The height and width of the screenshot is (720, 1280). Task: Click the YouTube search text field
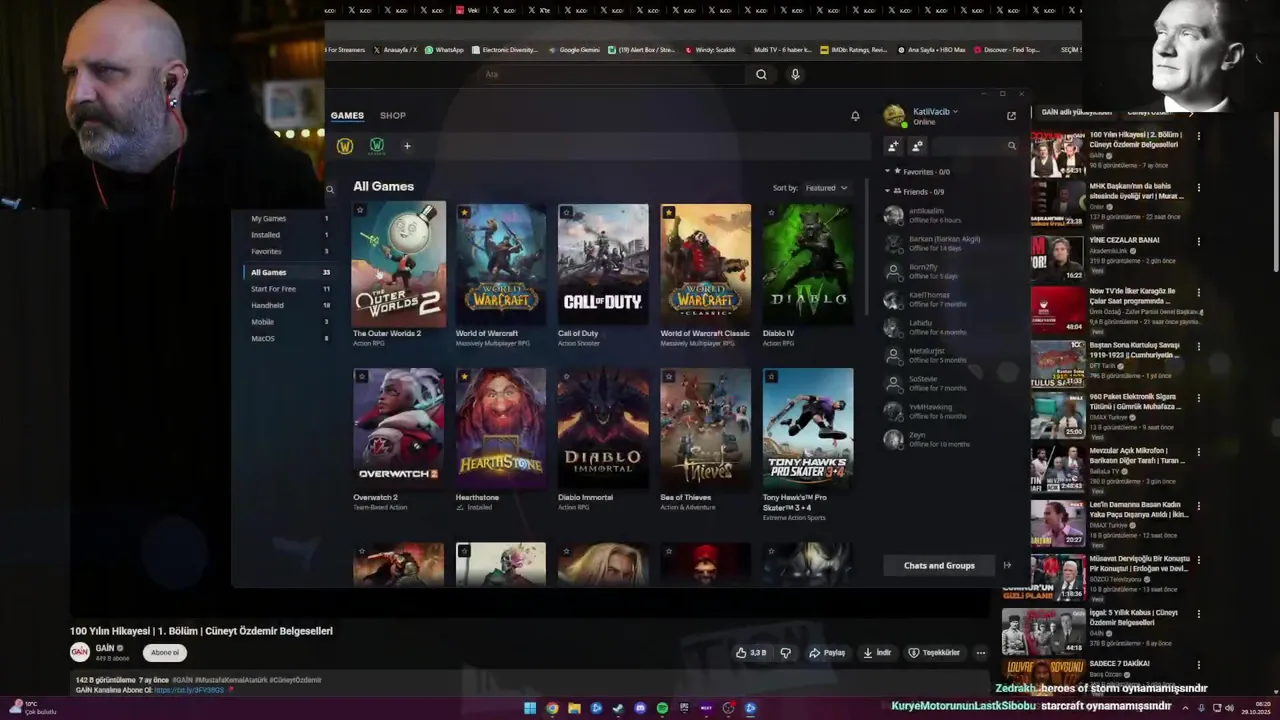coord(612,74)
